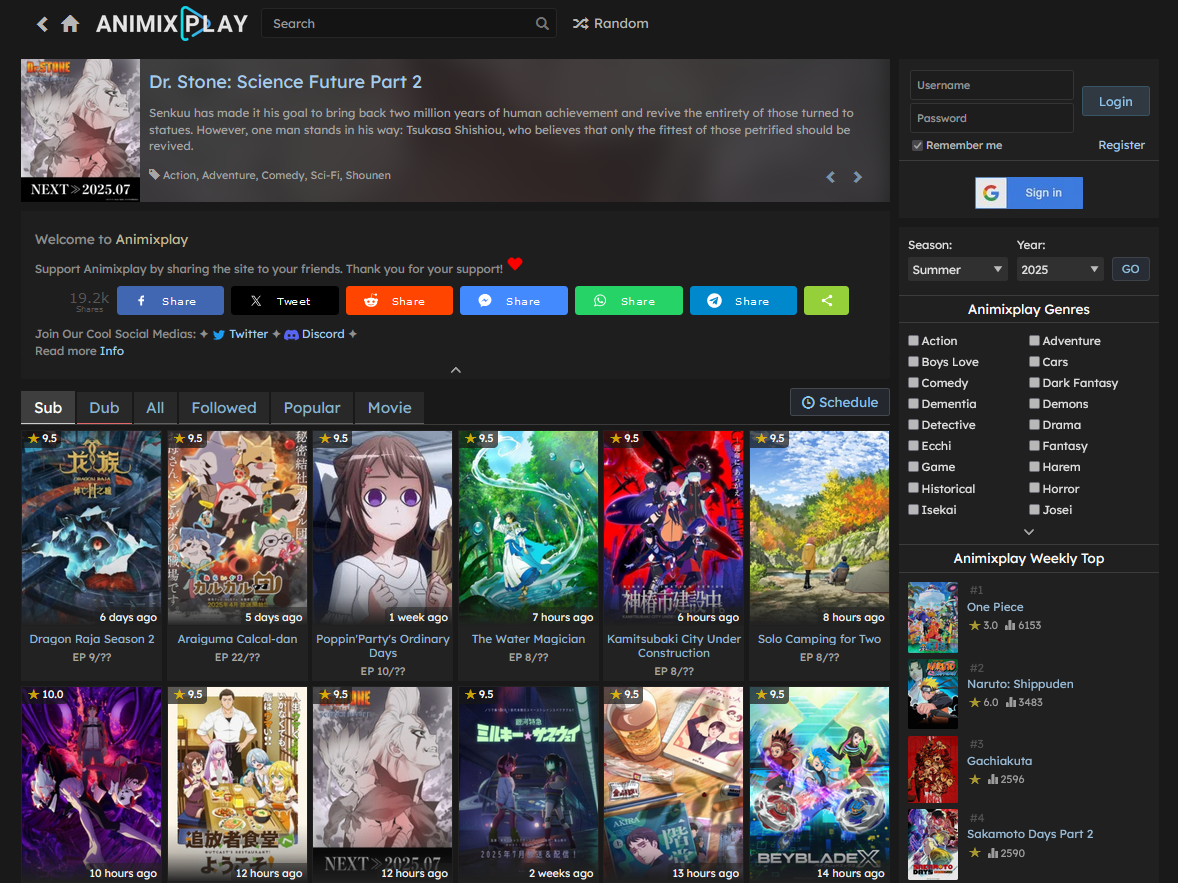Go back using the header arrow icon

click(42, 24)
